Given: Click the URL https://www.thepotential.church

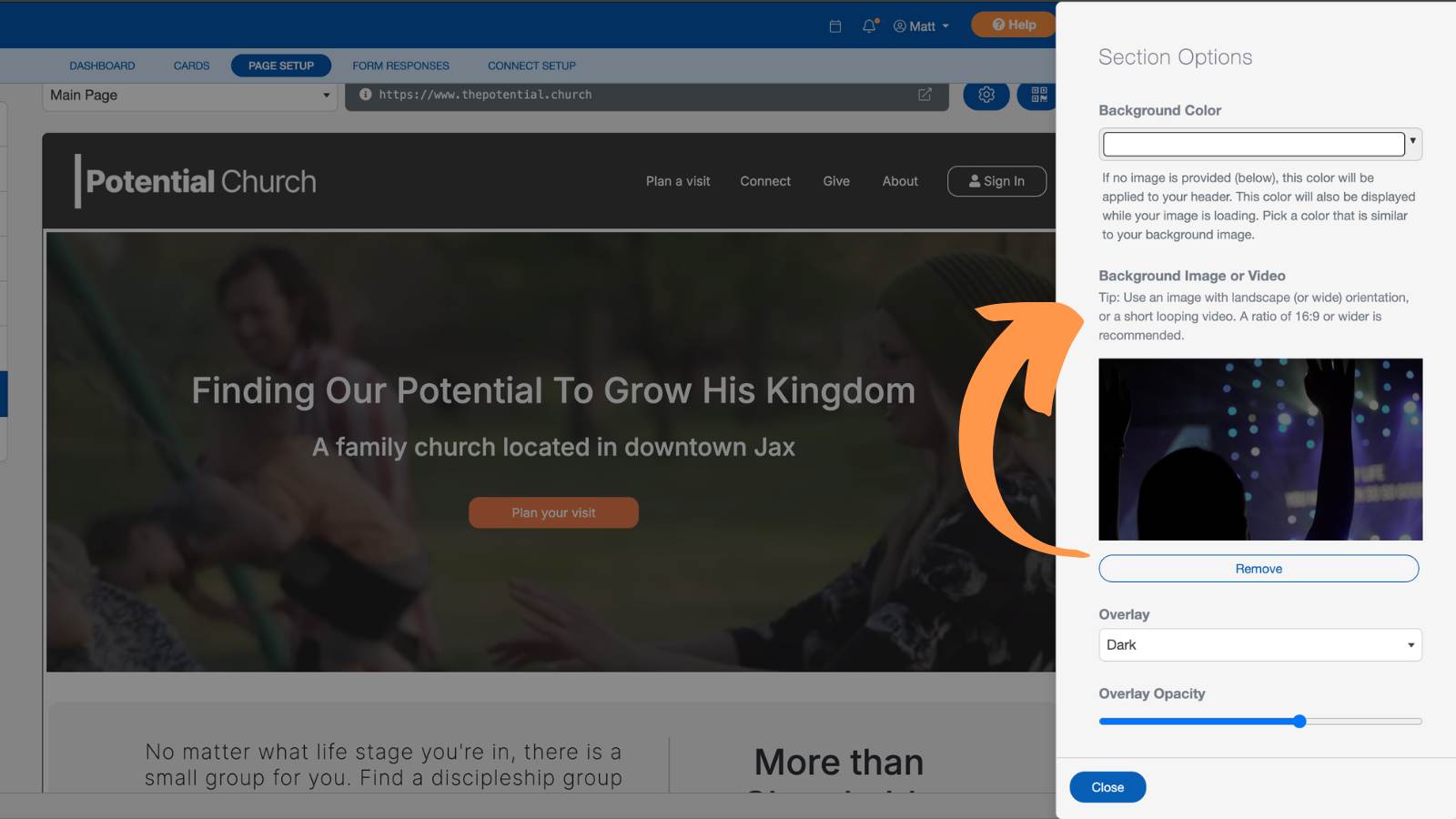Looking at the screenshot, I should [x=485, y=95].
